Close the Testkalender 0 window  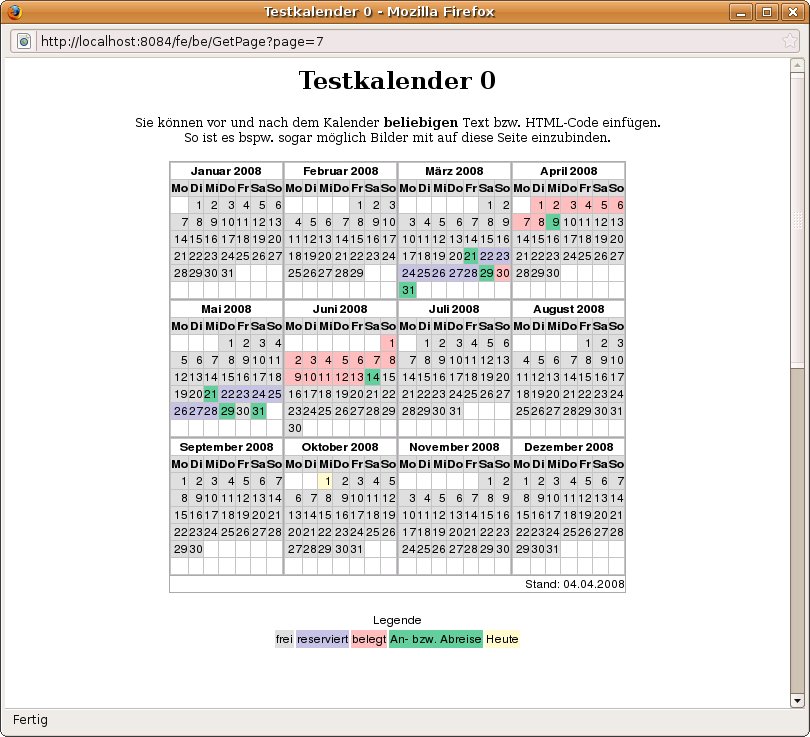(x=792, y=12)
